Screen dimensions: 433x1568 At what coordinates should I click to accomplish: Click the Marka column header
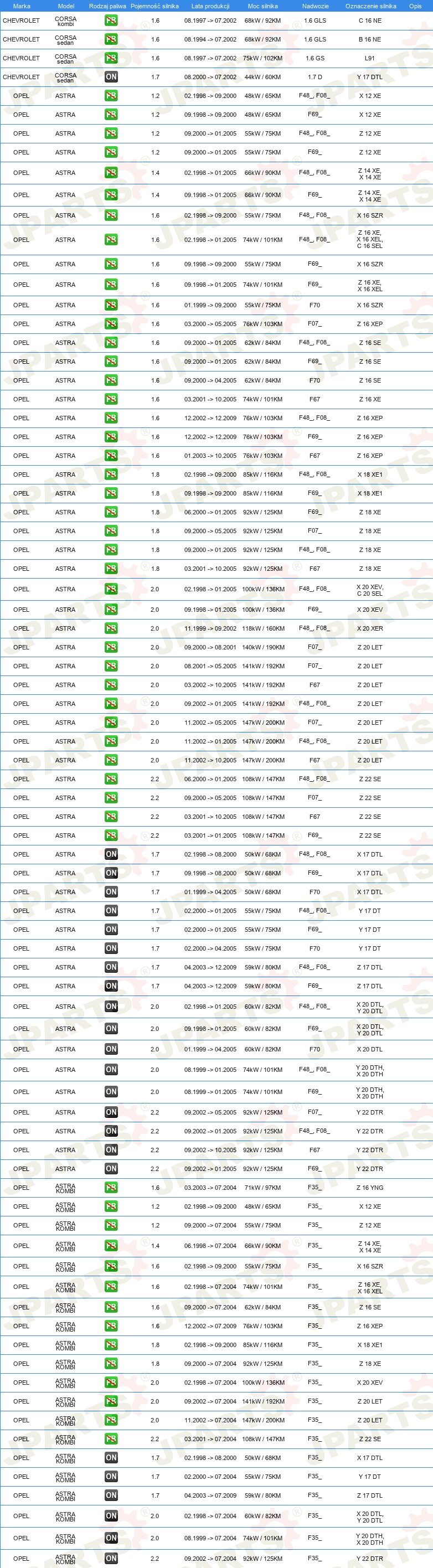click(x=21, y=6)
